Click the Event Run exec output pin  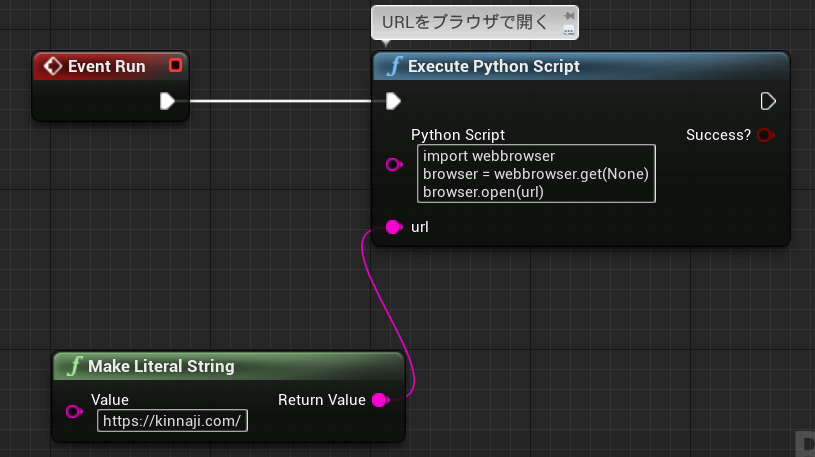click(167, 101)
